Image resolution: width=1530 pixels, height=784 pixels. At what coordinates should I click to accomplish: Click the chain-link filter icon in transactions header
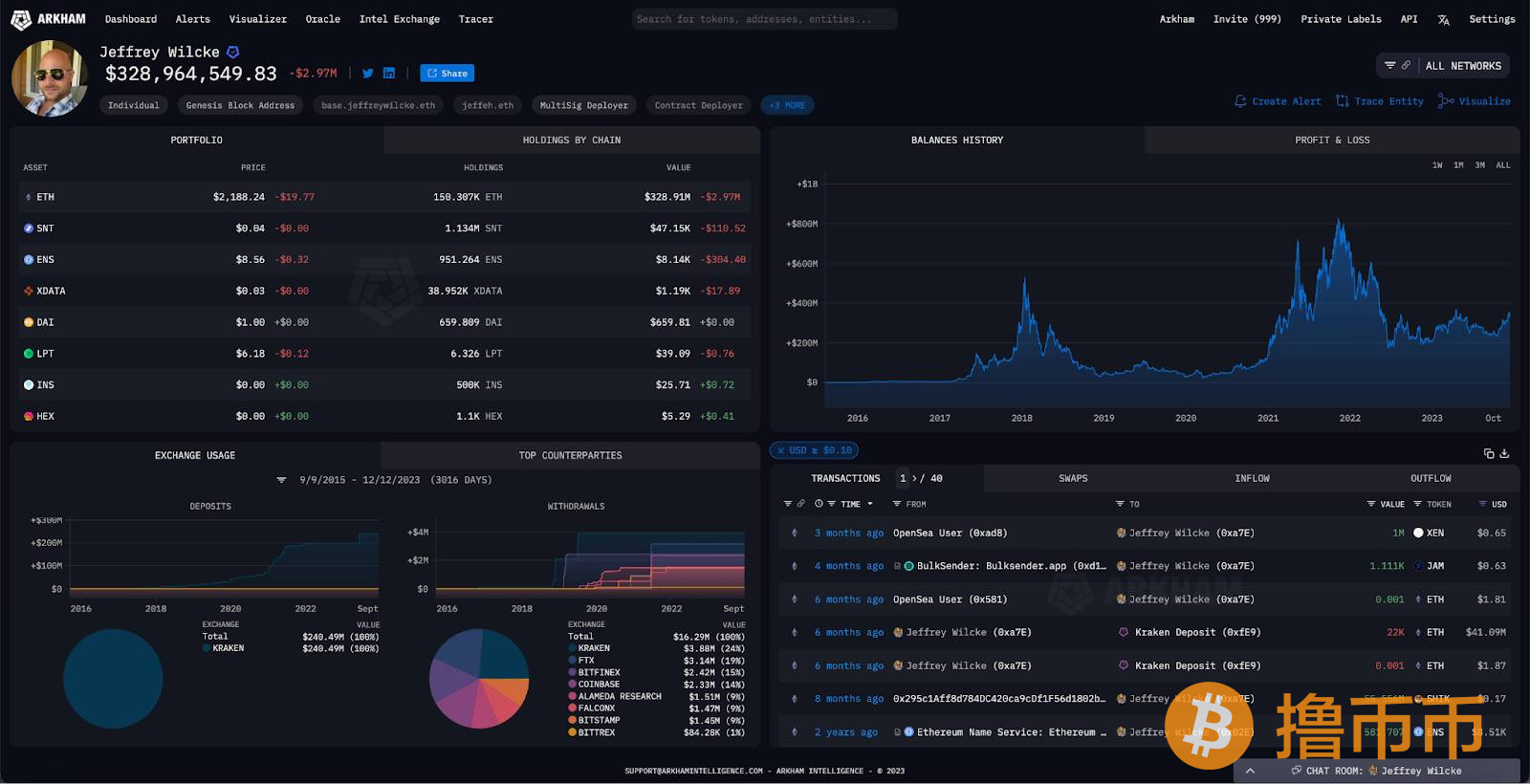point(800,504)
